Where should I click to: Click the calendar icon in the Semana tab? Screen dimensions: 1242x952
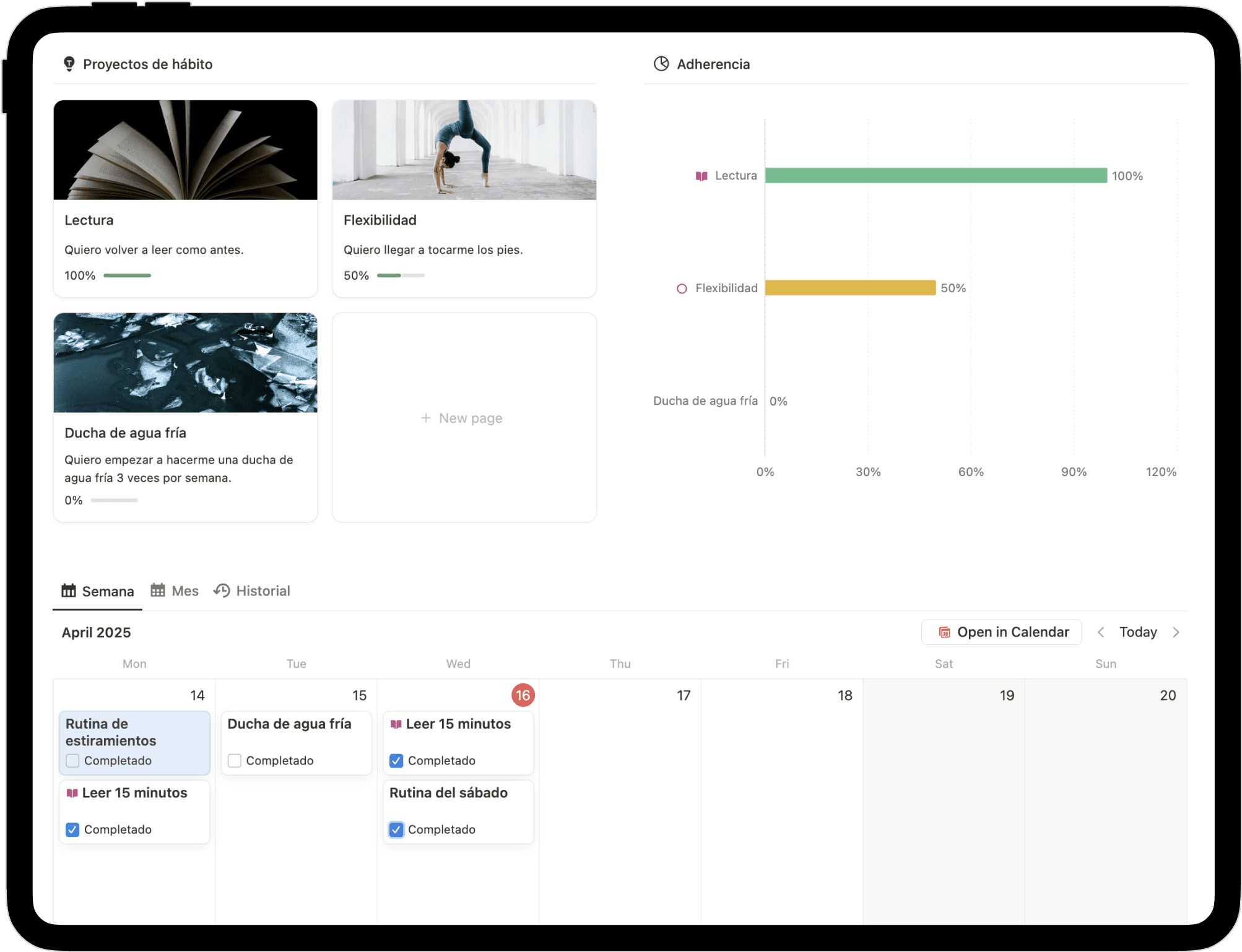[69, 591]
